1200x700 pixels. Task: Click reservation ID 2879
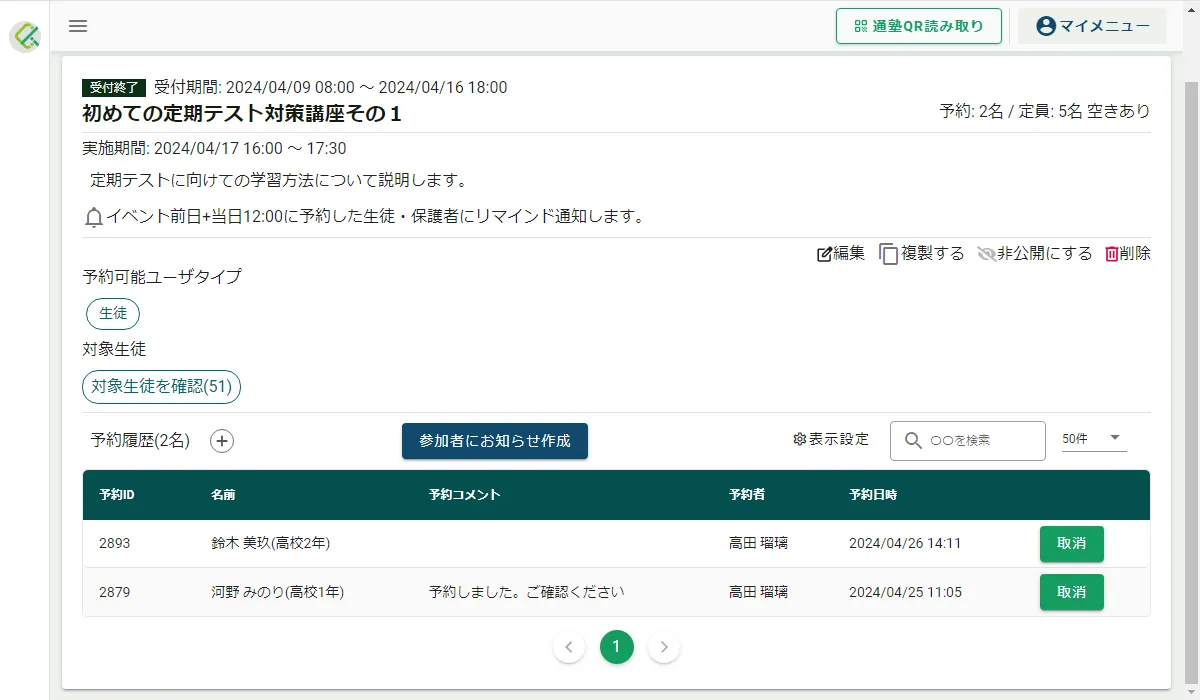[x=115, y=592]
